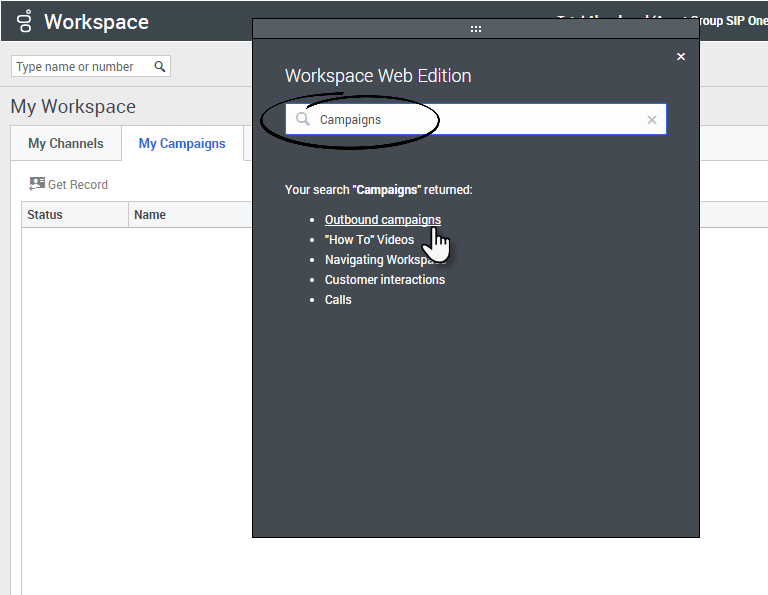The image size is (768, 595).
Task: Clear the Campaigns search text
Action: pyautogui.click(x=651, y=119)
